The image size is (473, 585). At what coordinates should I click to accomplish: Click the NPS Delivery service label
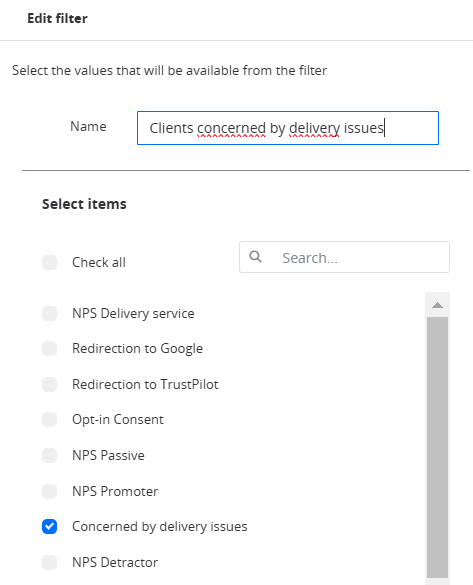tap(133, 313)
